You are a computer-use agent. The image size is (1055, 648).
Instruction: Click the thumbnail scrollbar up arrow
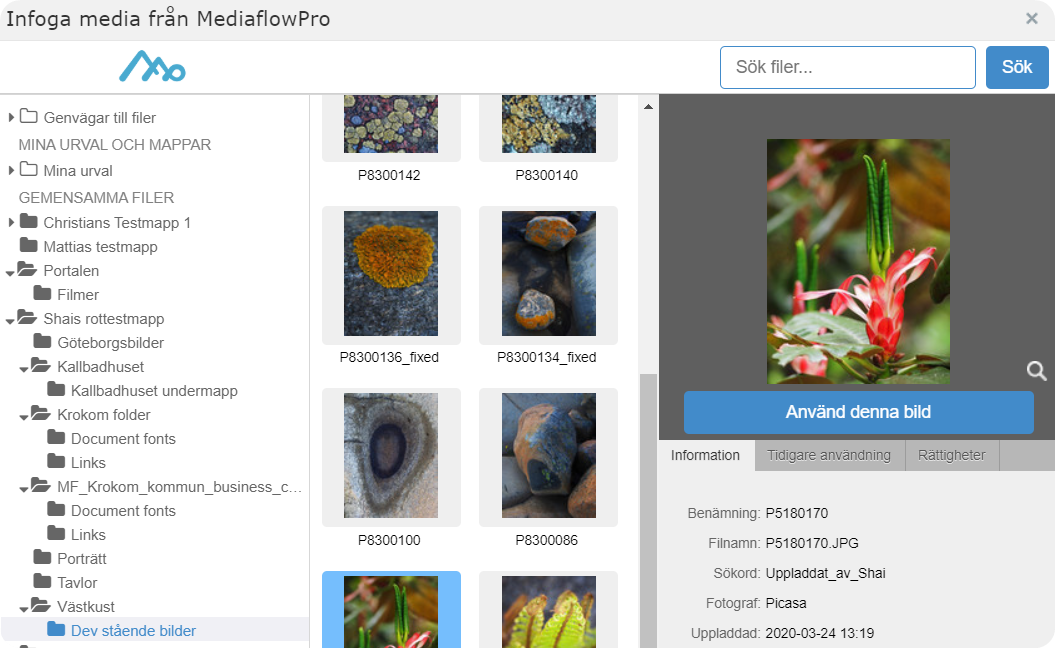pyautogui.click(x=648, y=106)
